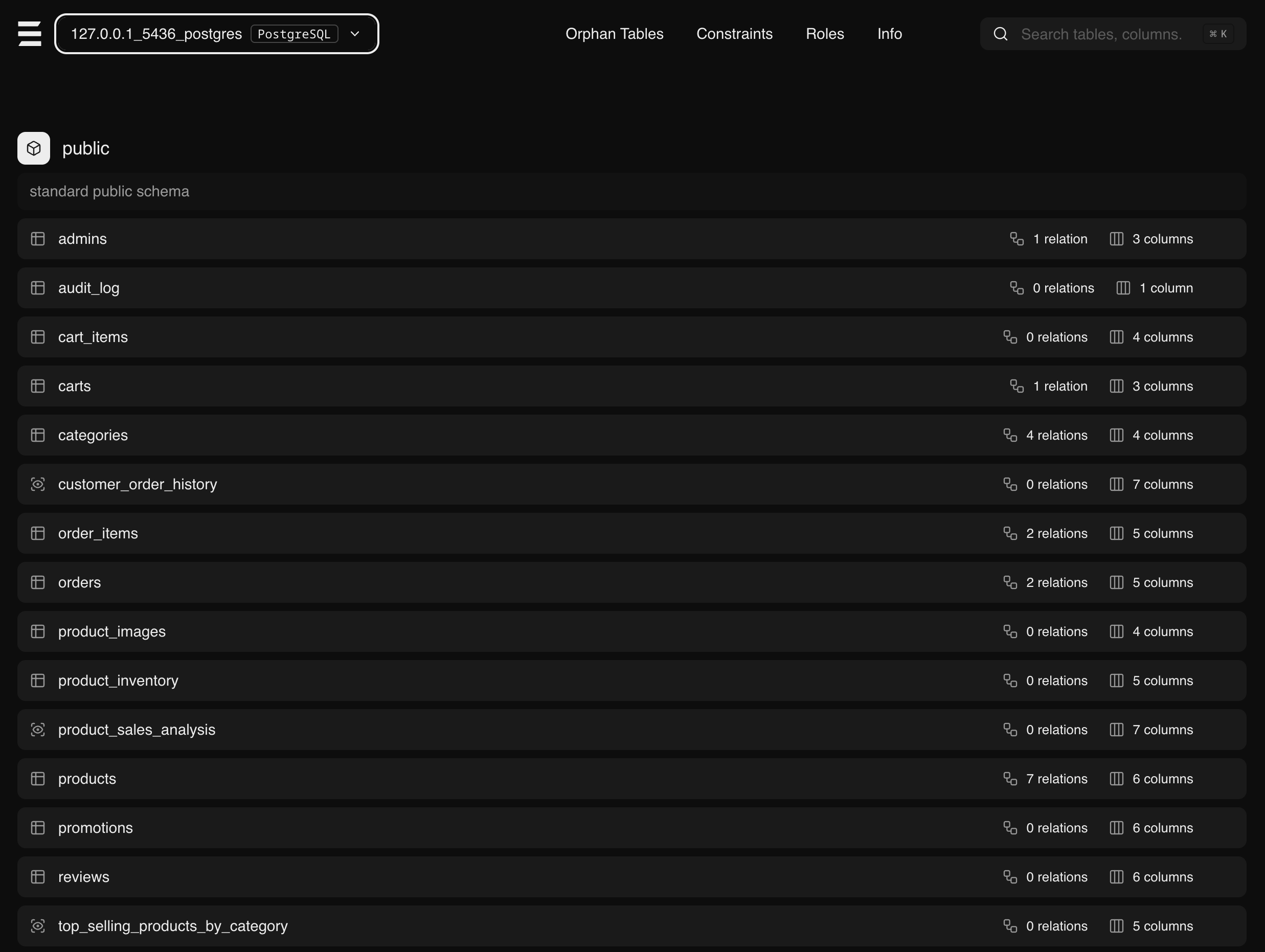
Task: Click the view icon beside top_selling_products_by_category
Action: click(x=38, y=926)
